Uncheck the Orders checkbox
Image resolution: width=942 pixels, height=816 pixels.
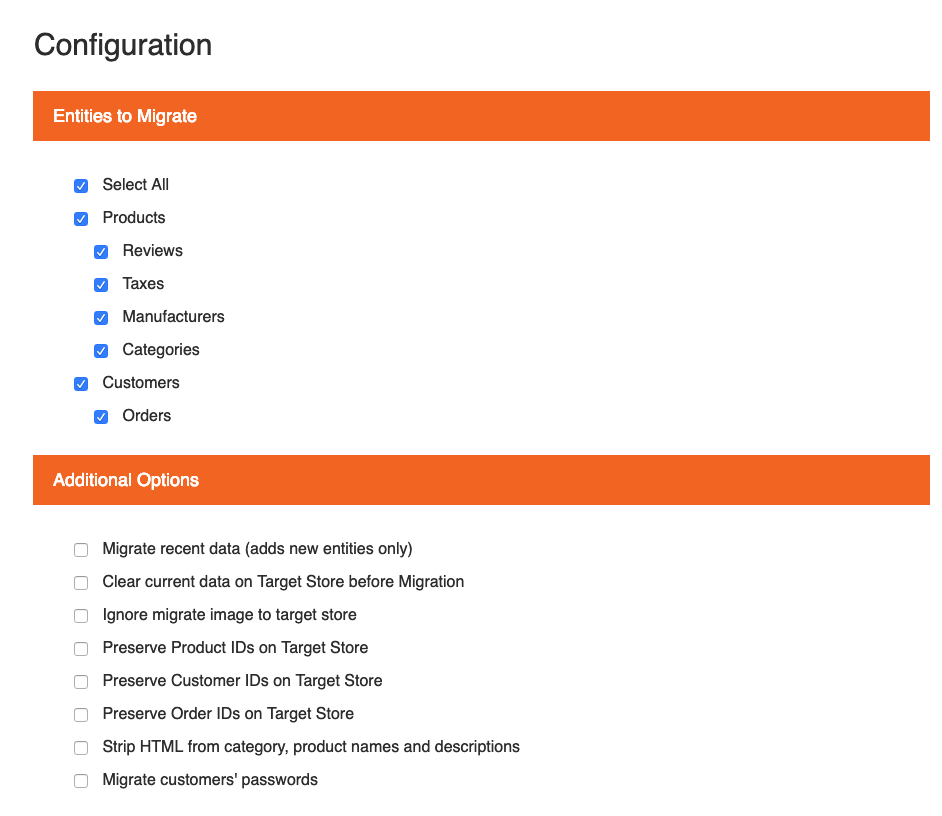tap(101, 417)
